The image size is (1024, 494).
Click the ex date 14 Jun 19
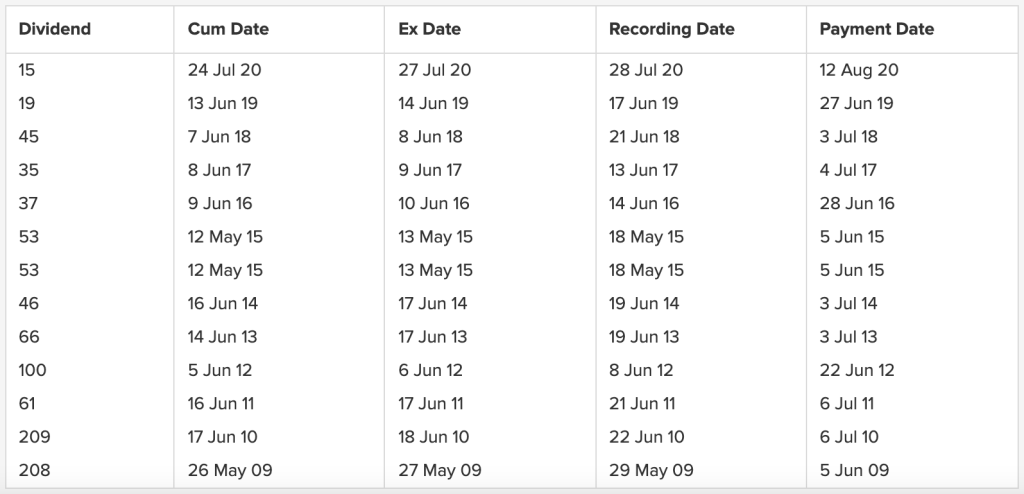[x=433, y=103]
